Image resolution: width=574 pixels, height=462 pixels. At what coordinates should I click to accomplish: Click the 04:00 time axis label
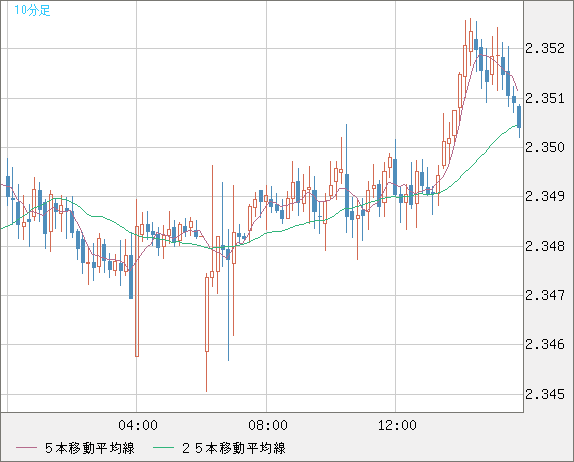(x=138, y=425)
